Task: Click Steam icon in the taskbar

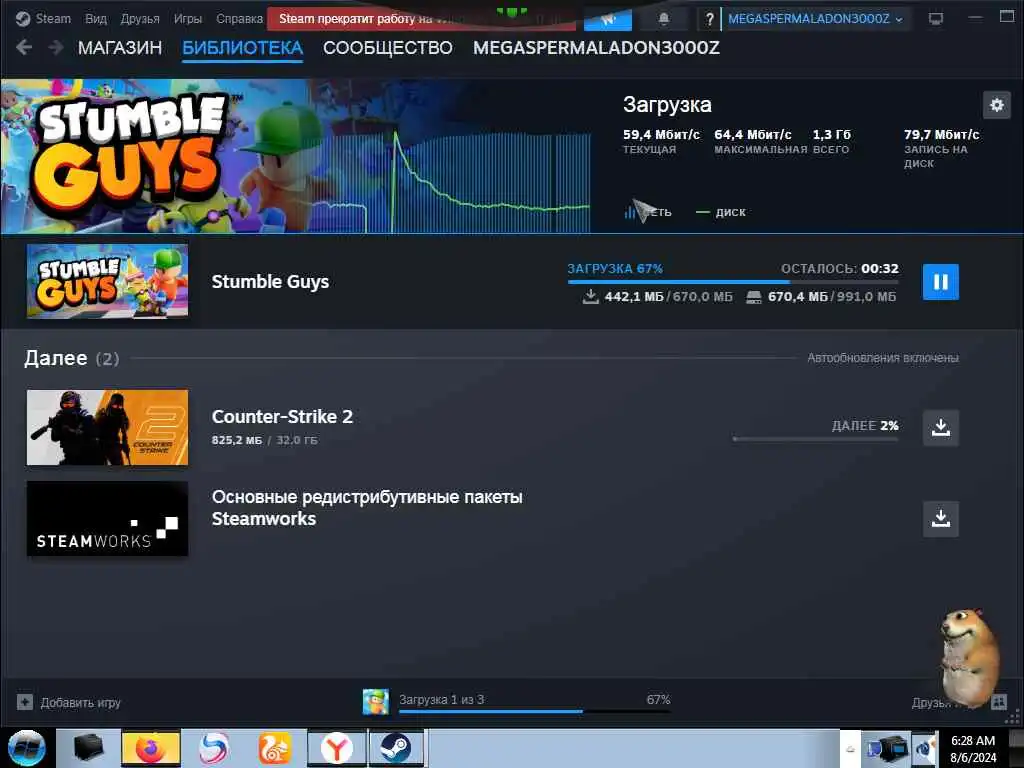Action: (396, 748)
